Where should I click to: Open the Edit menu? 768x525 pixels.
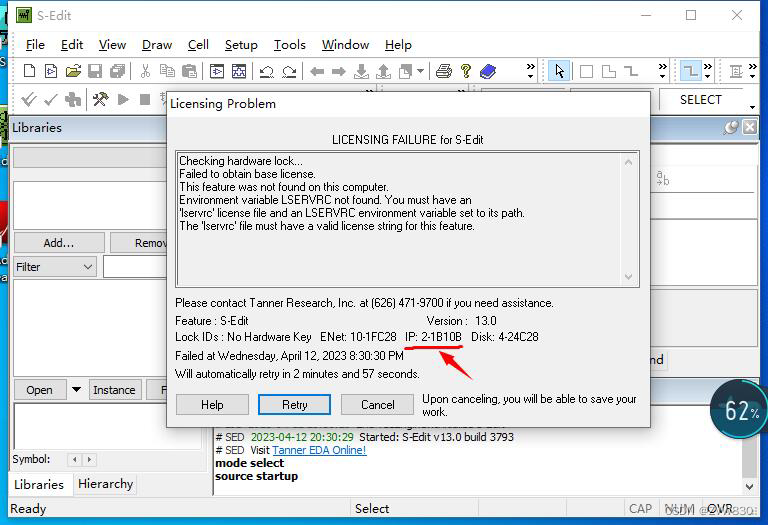tap(72, 45)
